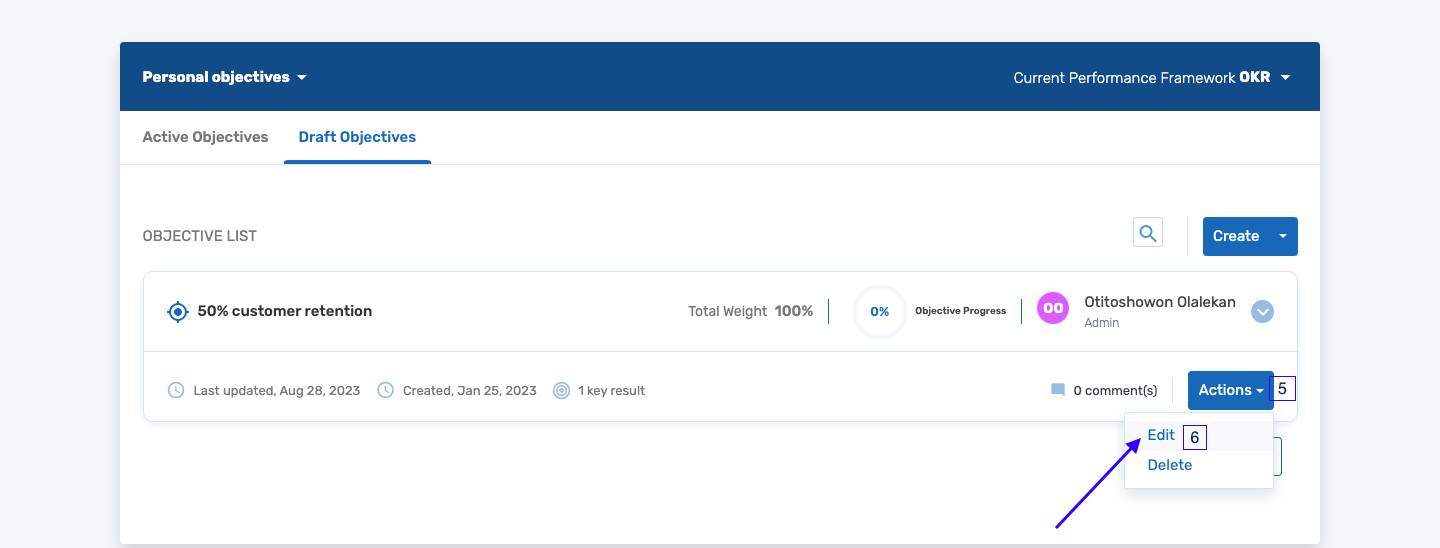Viewport: 1440px width, 548px height.
Task: Select the Draft Objectives tab
Action: pyautogui.click(x=357, y=137)
